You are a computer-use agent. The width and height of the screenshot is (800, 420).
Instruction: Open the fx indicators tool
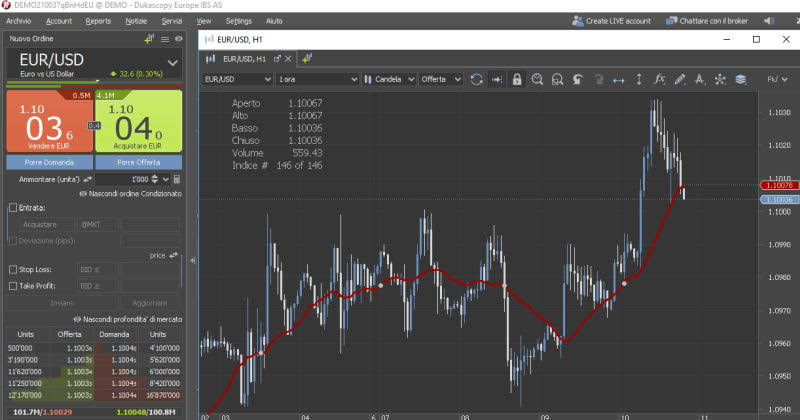pos(659,79)
